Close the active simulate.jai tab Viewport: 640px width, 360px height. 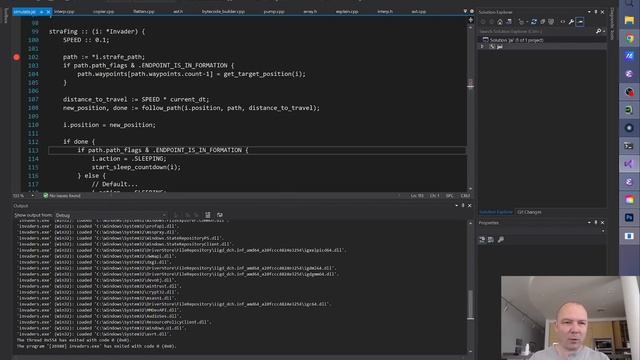[48, 12]
